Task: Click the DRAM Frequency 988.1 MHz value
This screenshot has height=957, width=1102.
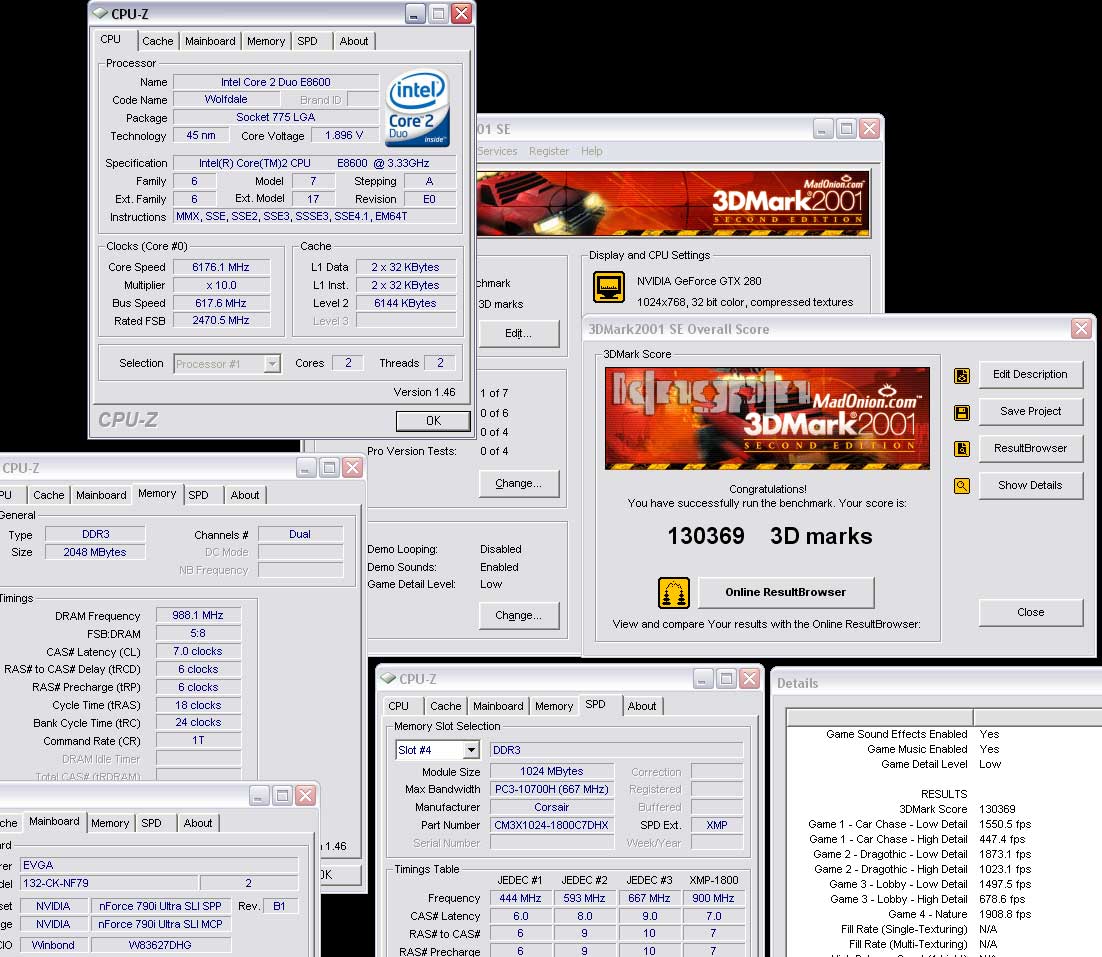Action: pos(198,616)
